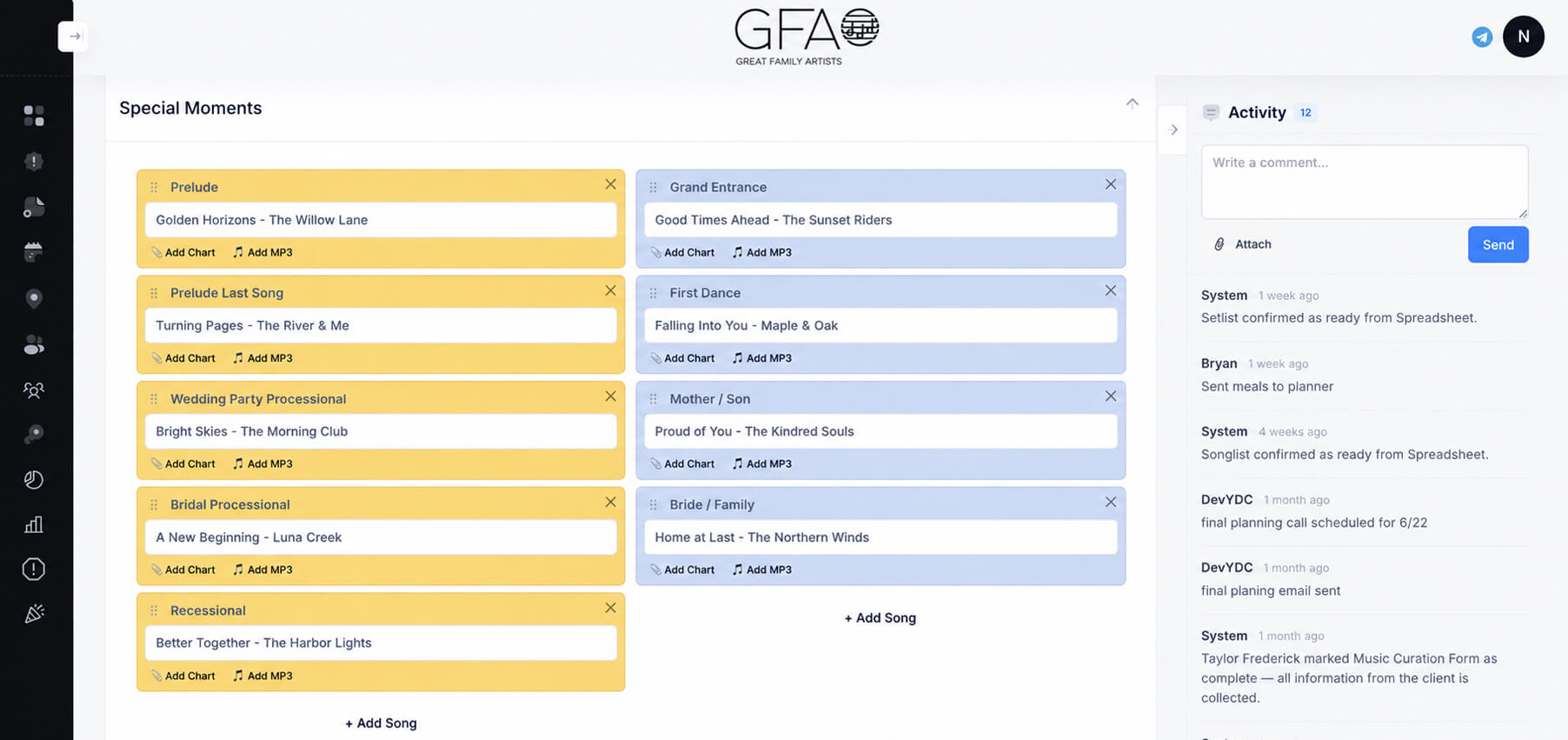Open the bar chart icon in sidebar

pos(34,524)
